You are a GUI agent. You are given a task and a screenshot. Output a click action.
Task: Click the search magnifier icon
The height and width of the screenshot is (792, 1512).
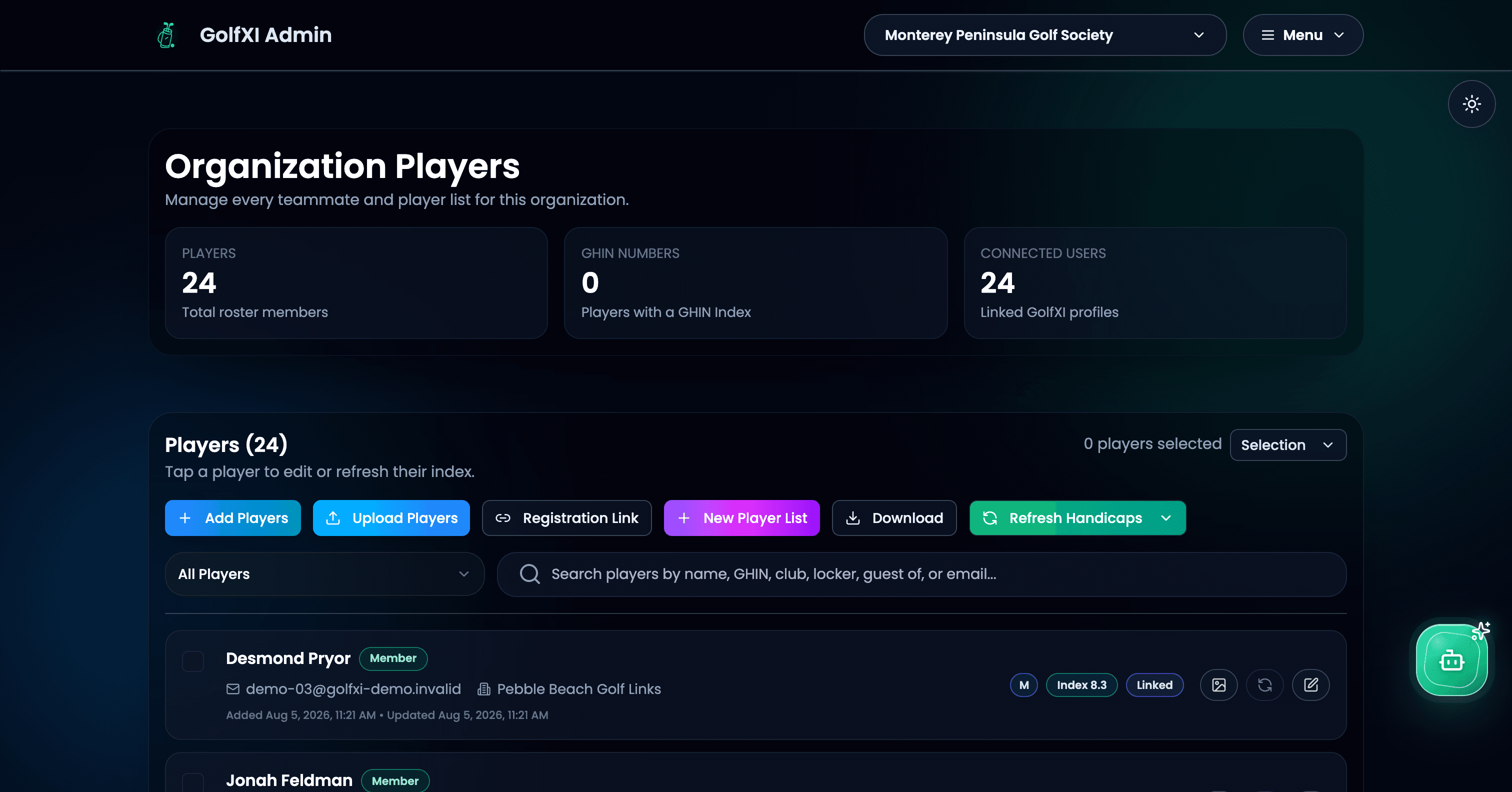(529, 574)
